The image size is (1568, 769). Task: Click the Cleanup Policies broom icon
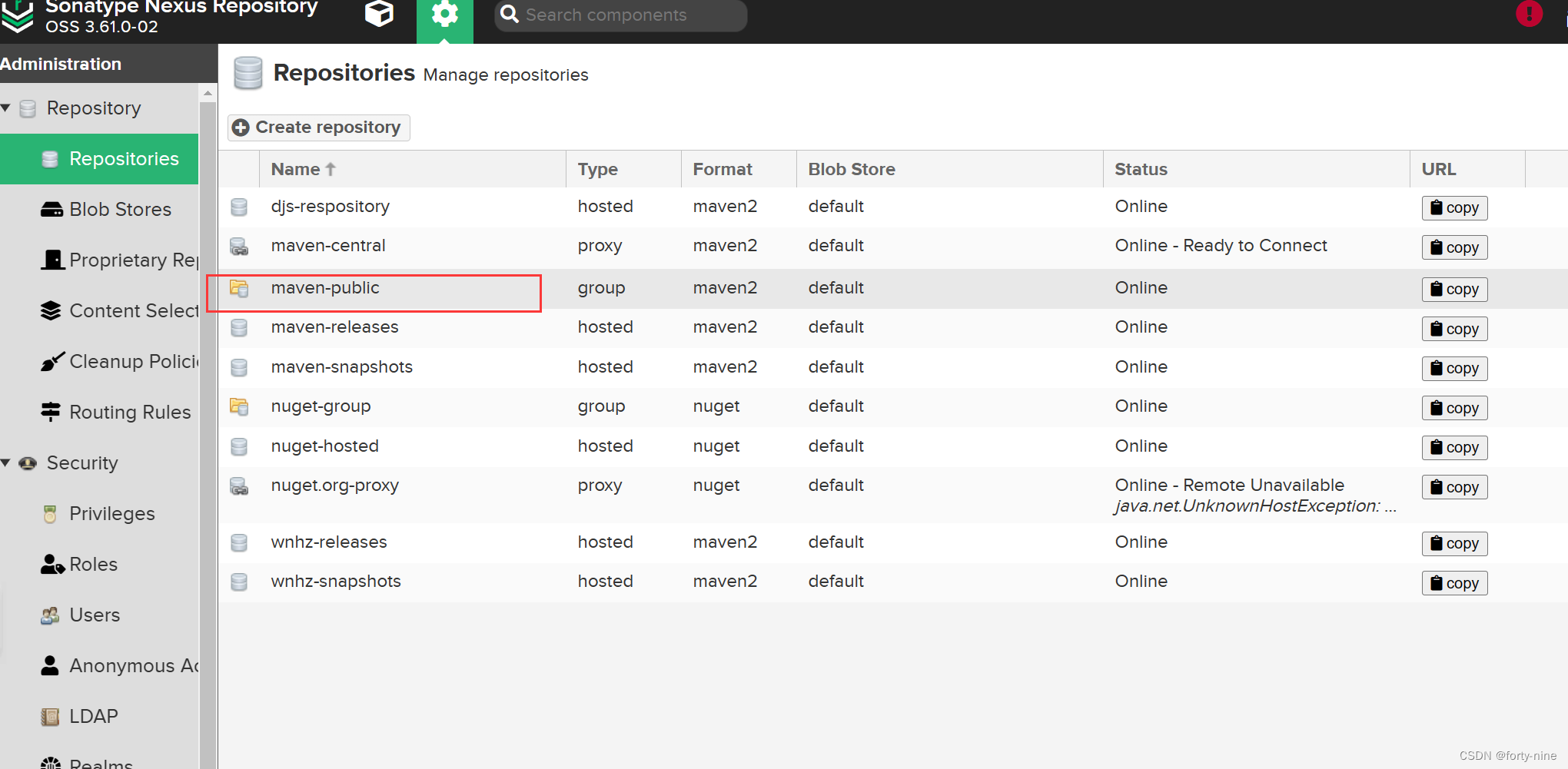click(51, 361)
